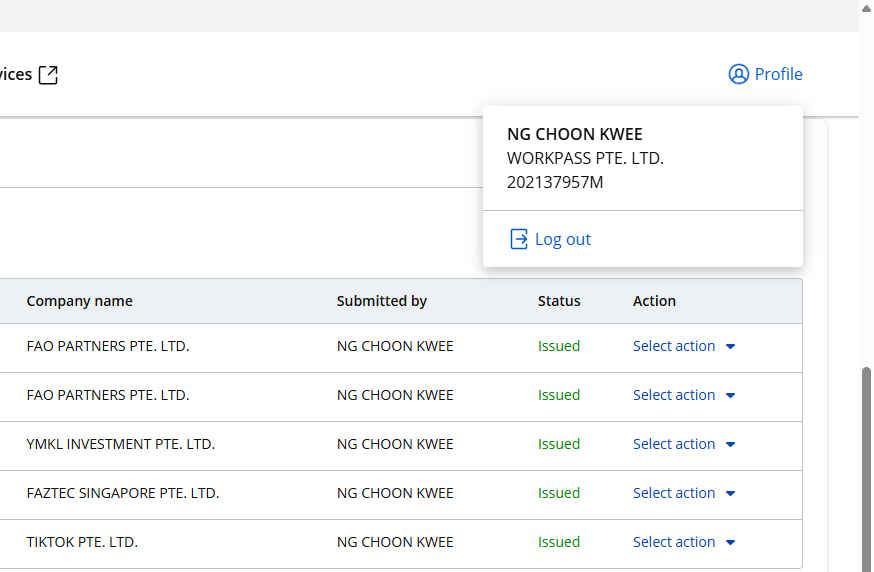This screenshot has width=874, height=572.
Task: Click NG CHOON KWEE name in profile popup
Action: (574, 134)
